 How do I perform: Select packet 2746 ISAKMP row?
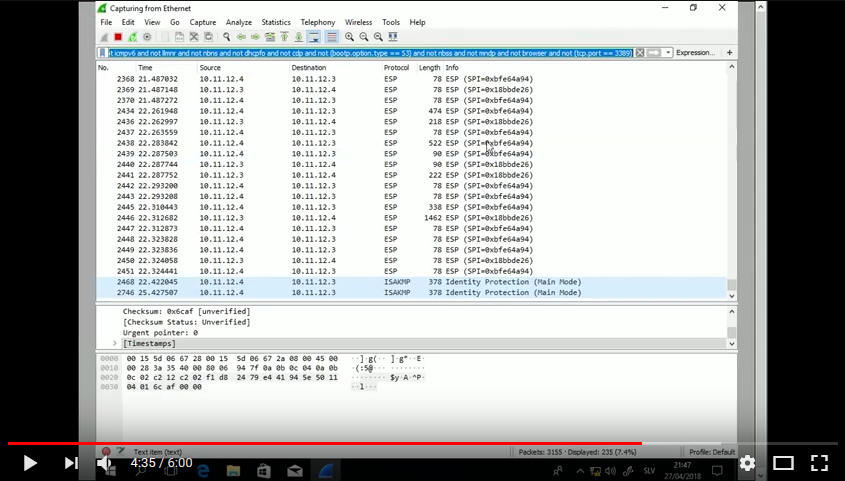click(x=411, y=292)
